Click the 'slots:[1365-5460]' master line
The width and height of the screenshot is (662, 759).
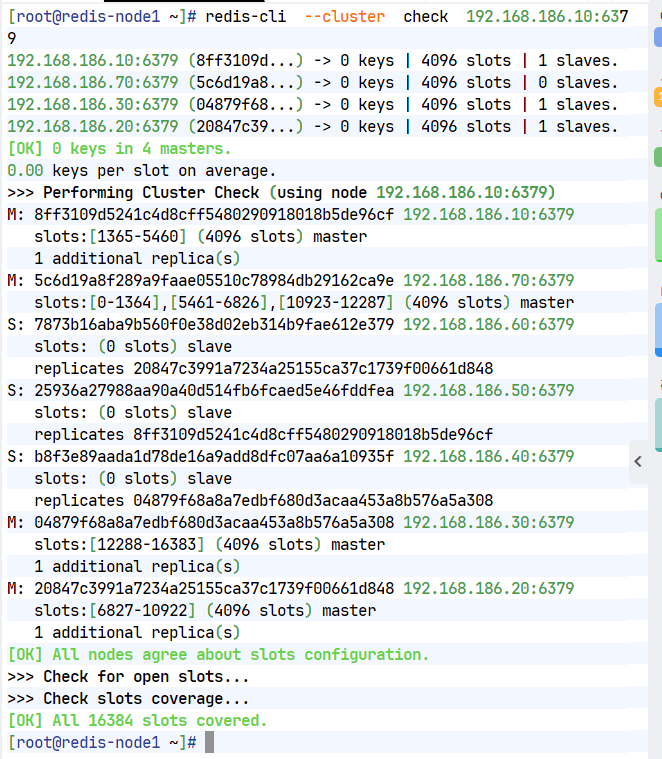tap(200, 237)
